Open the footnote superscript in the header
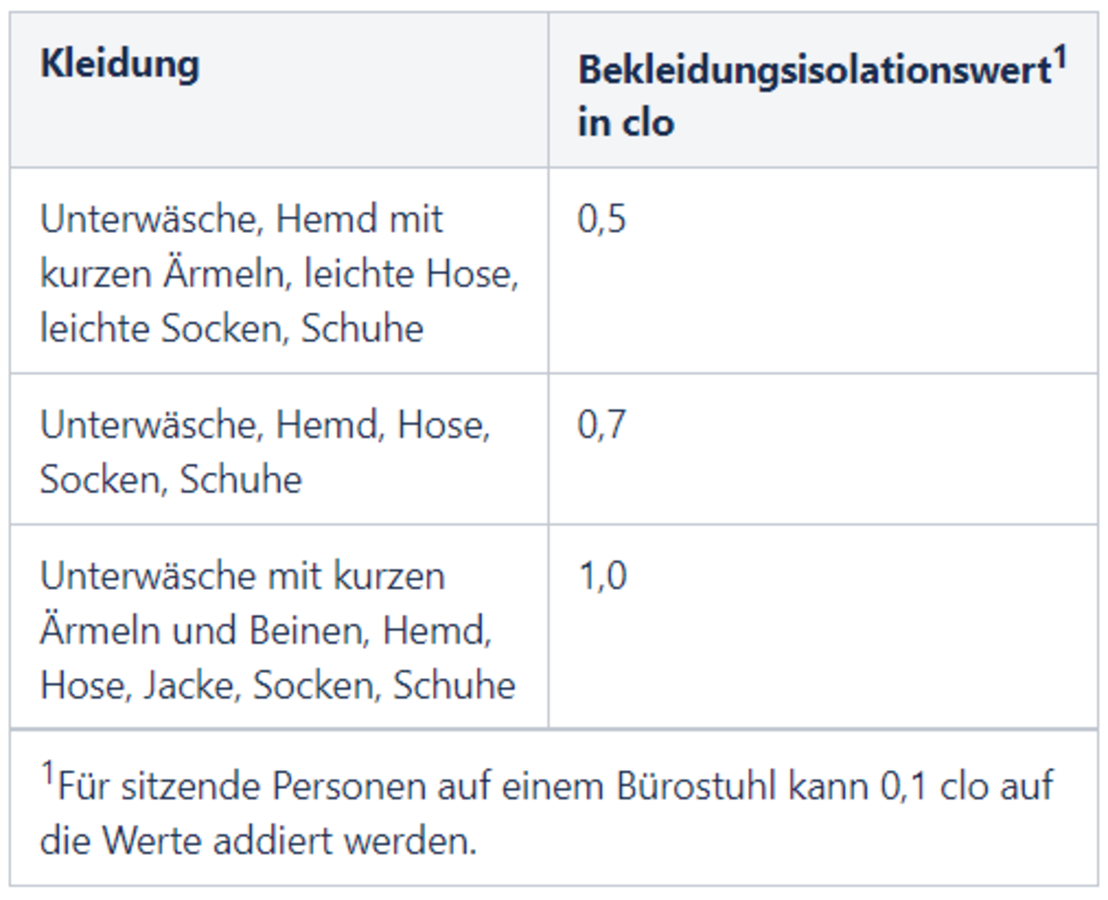Image resolution: width=1108 pixels, height=900 pixels. coord(1060,61)
